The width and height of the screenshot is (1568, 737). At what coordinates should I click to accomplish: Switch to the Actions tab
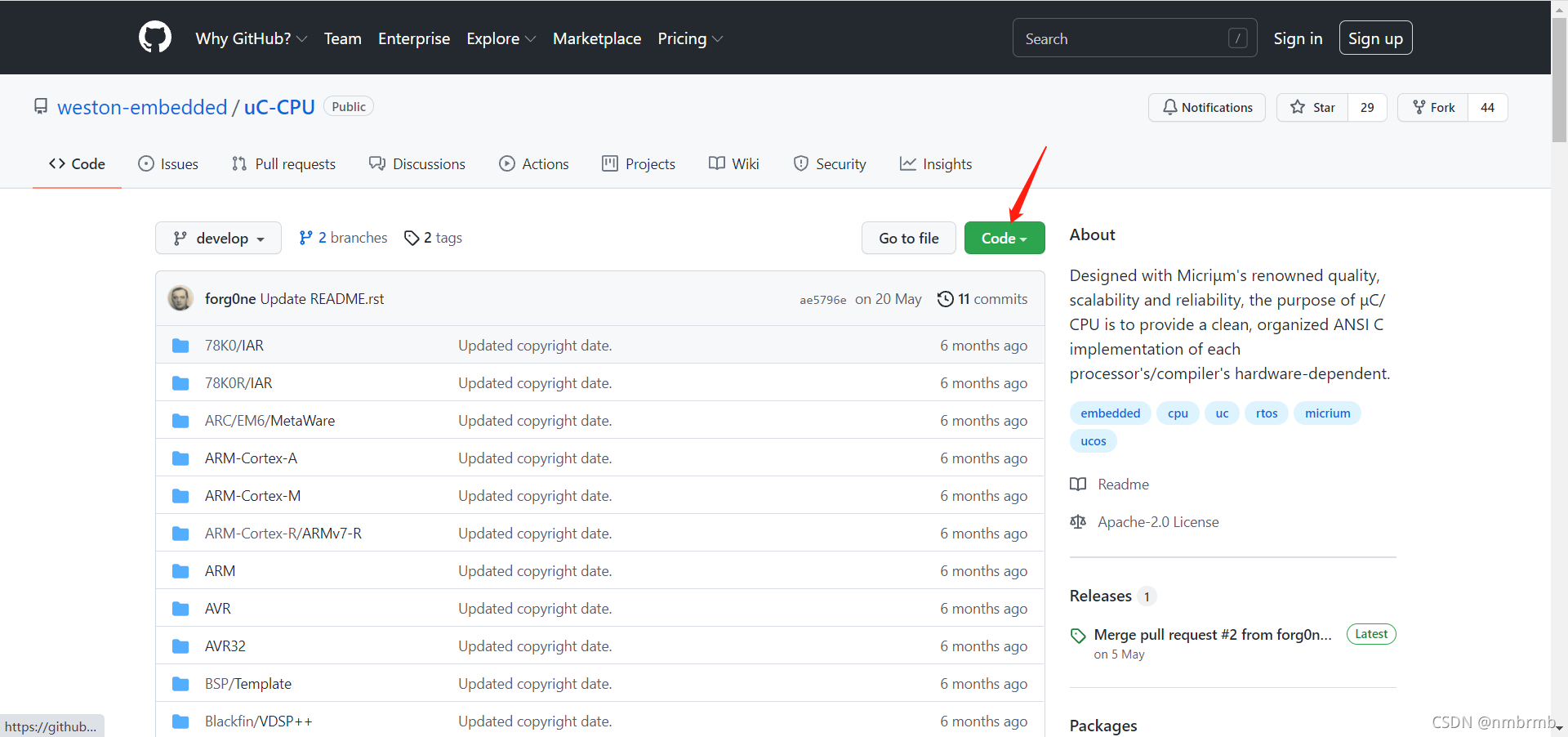tap(534, 163)
